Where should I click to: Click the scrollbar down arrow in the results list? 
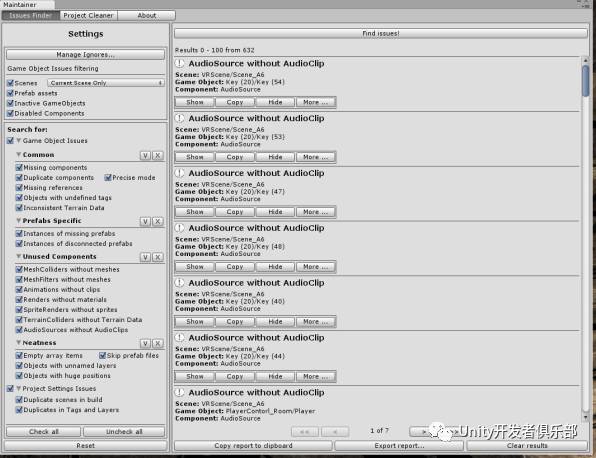(x=585, y=417)
